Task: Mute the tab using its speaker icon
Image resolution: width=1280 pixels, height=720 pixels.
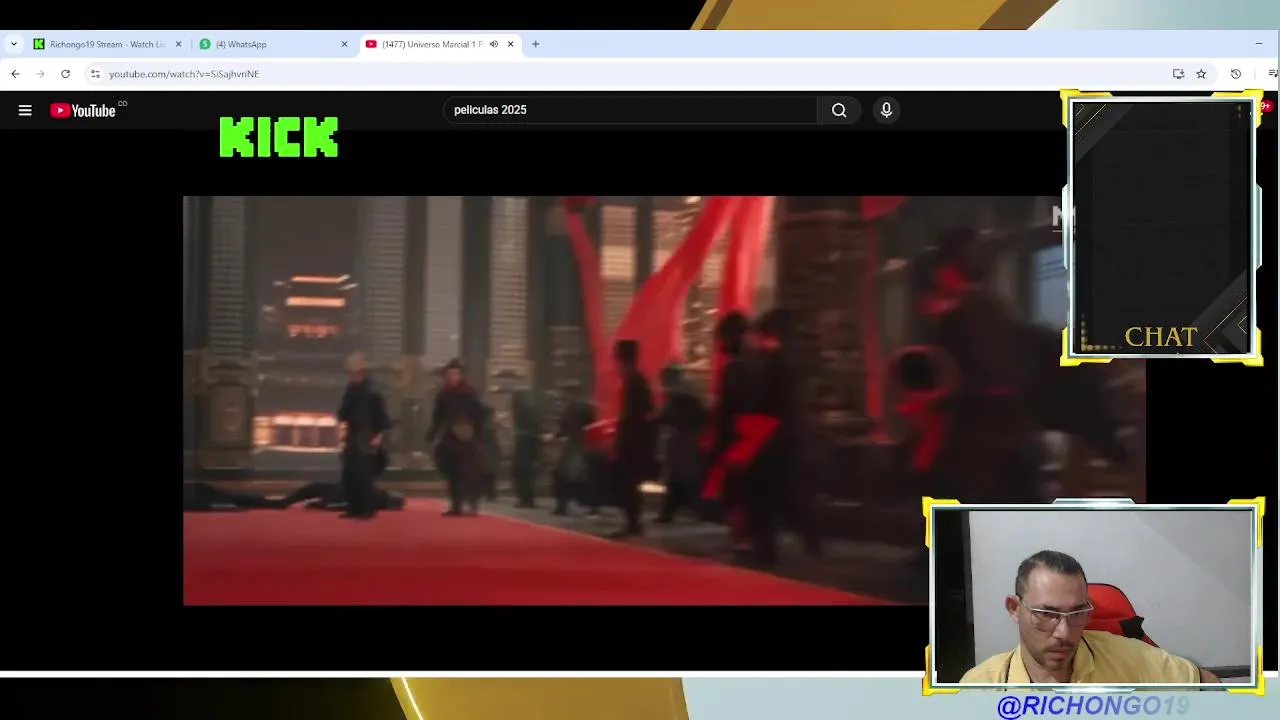Action: tap(494, 44)
